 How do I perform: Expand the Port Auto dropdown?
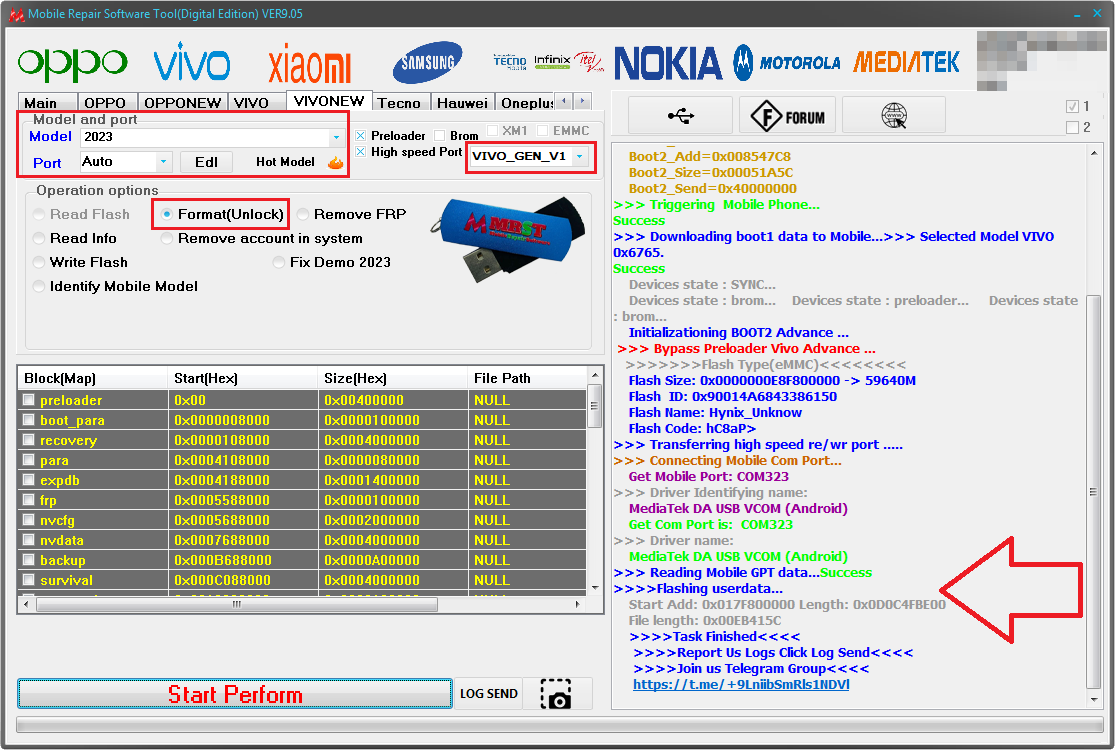tap(164, 162)
